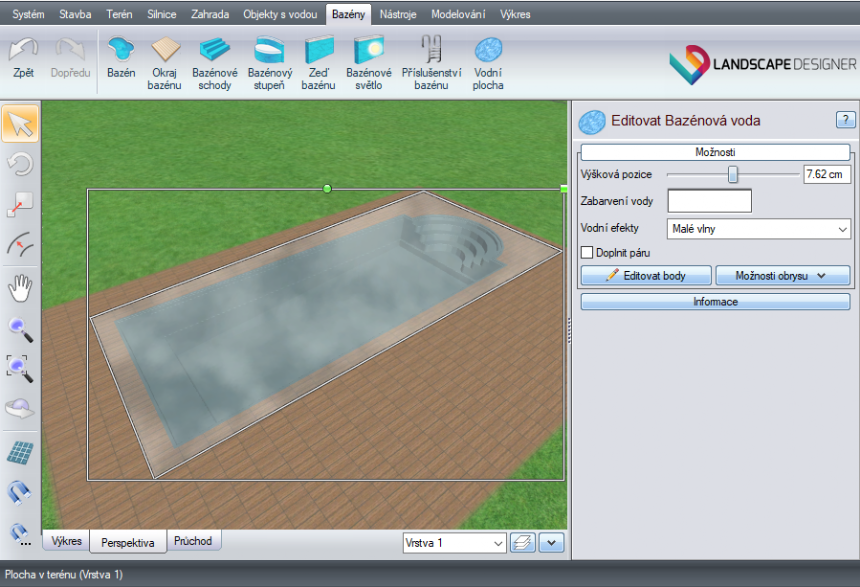Collapse the Možnosti section header
Screen dimensions: 860x587
715,152
